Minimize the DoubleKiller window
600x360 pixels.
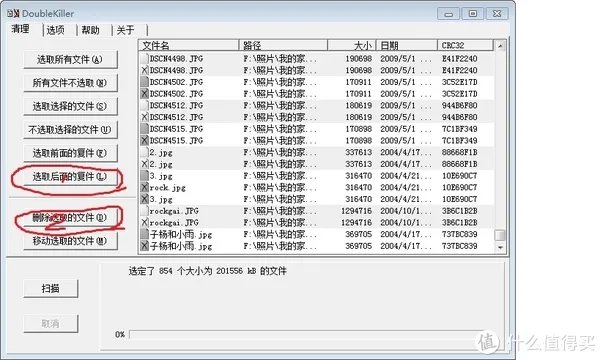tap(448, 14)
